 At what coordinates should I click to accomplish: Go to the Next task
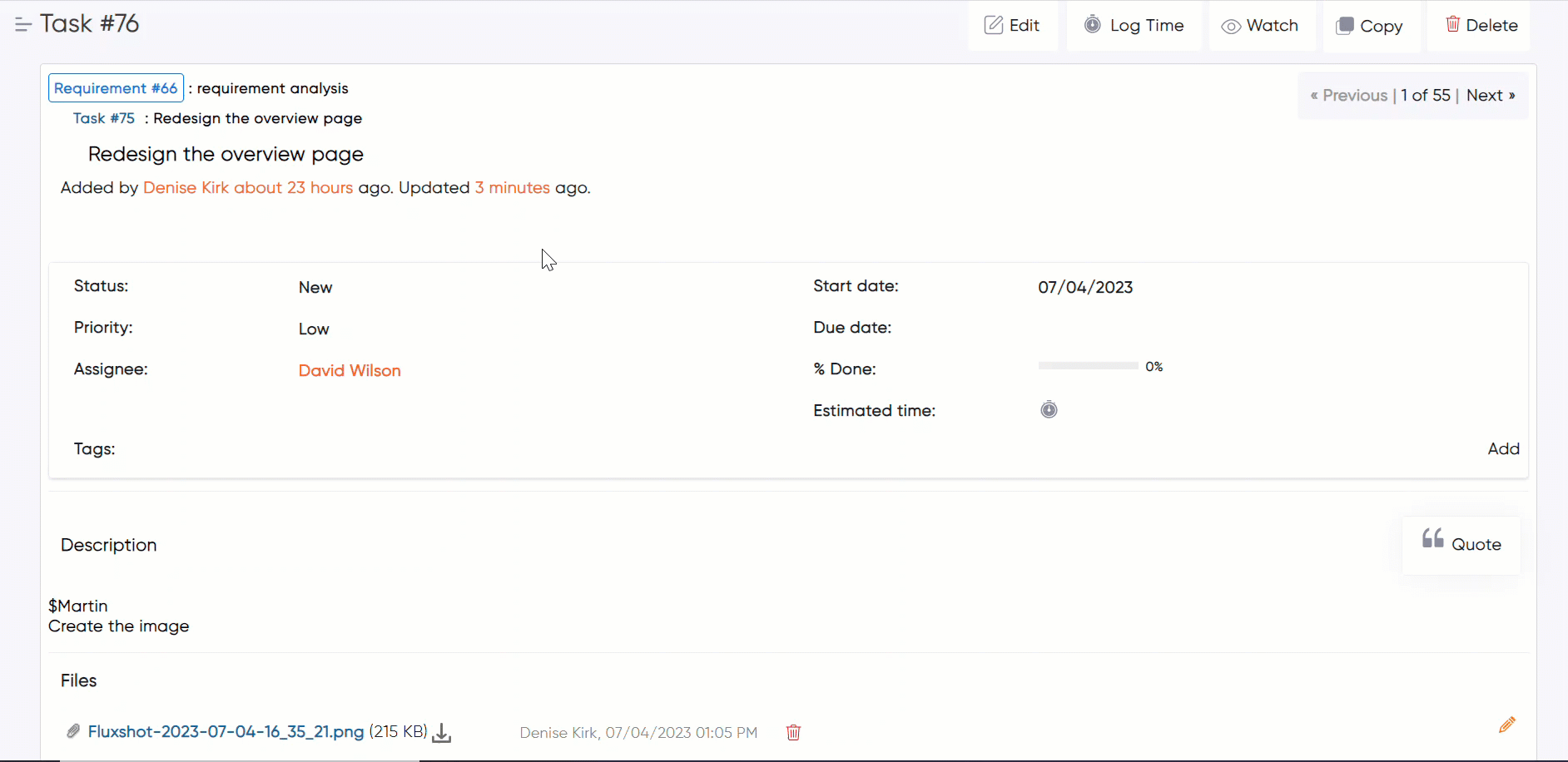click(x=1490, y=96)
